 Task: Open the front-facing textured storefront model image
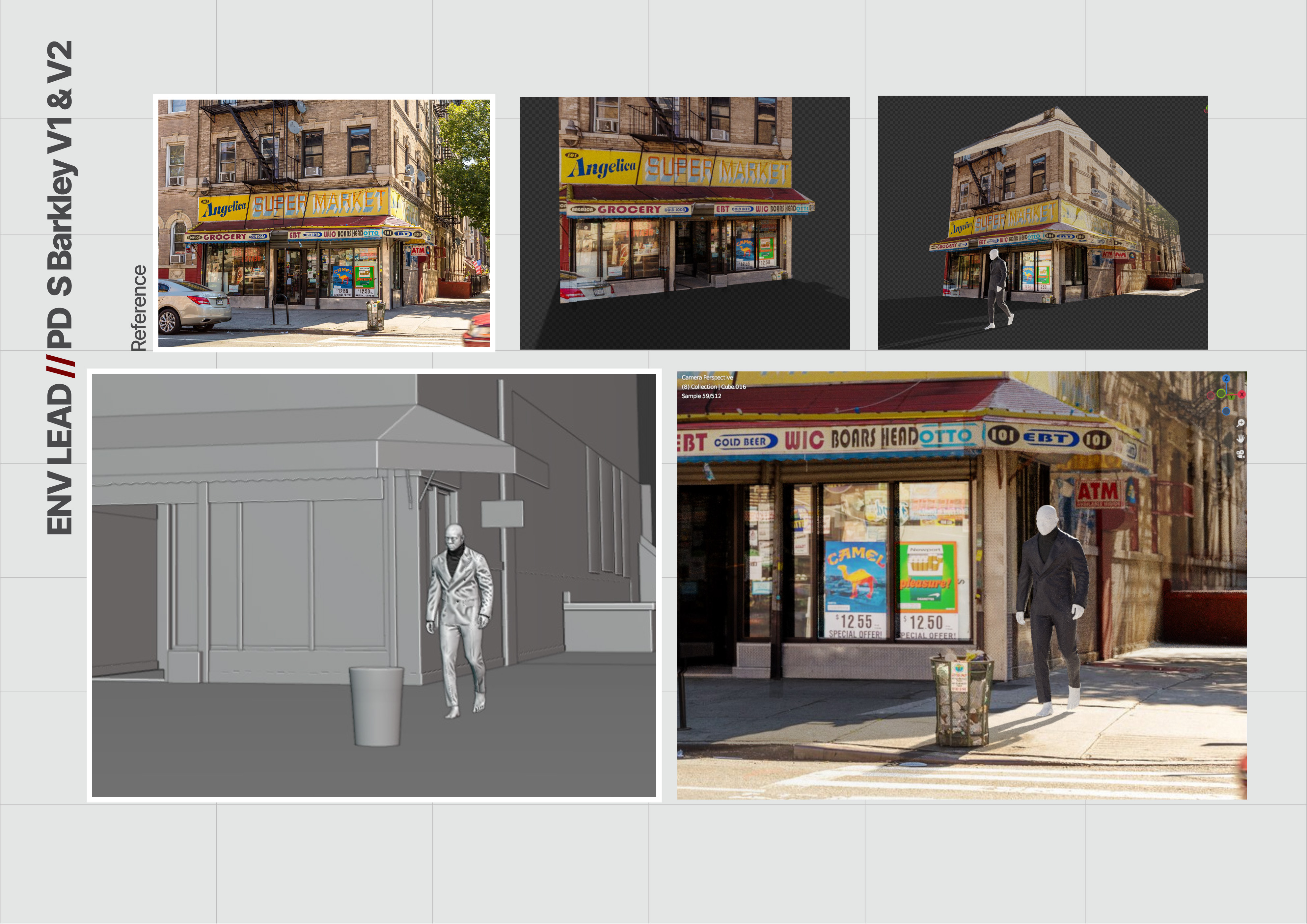coord(685,223)
